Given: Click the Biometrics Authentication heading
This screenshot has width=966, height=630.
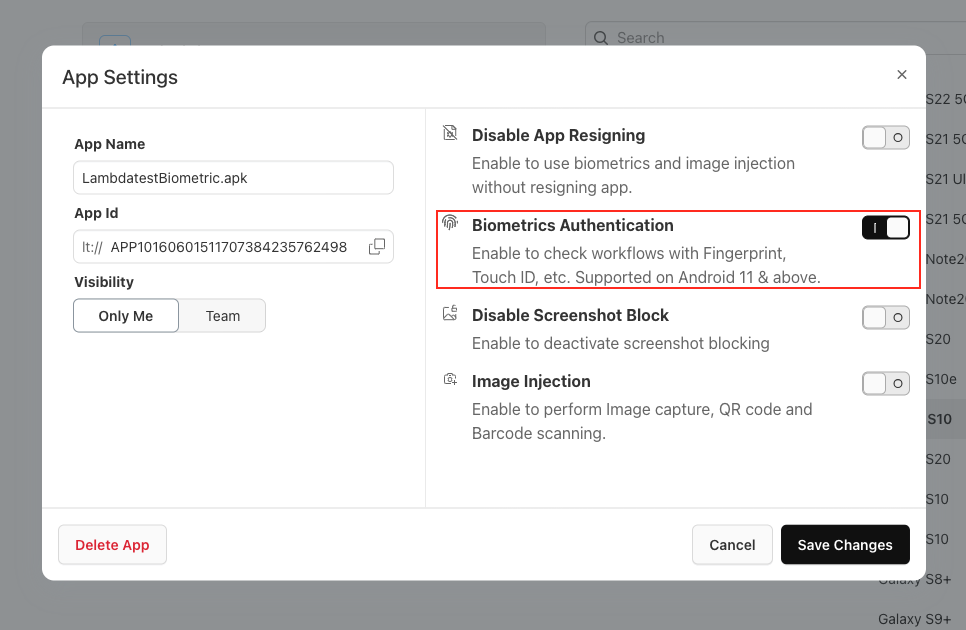Looking at the screenshot, I should (573, 225).
